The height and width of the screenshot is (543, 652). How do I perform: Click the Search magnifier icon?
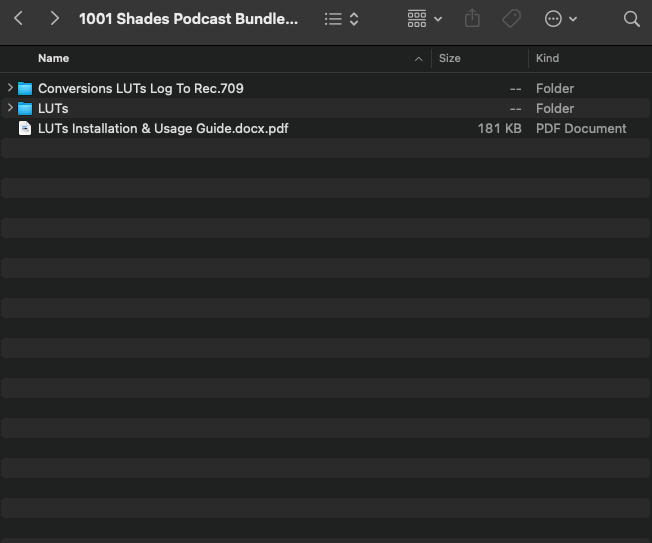click(631, 19)
